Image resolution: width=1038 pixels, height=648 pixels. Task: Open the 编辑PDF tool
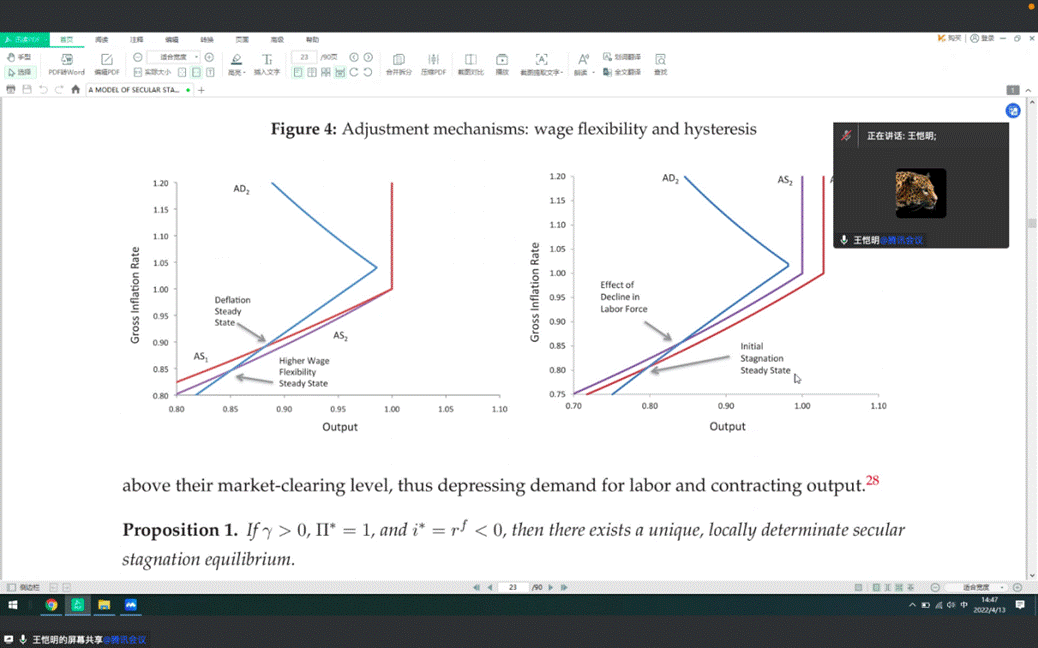click(107, 63)
